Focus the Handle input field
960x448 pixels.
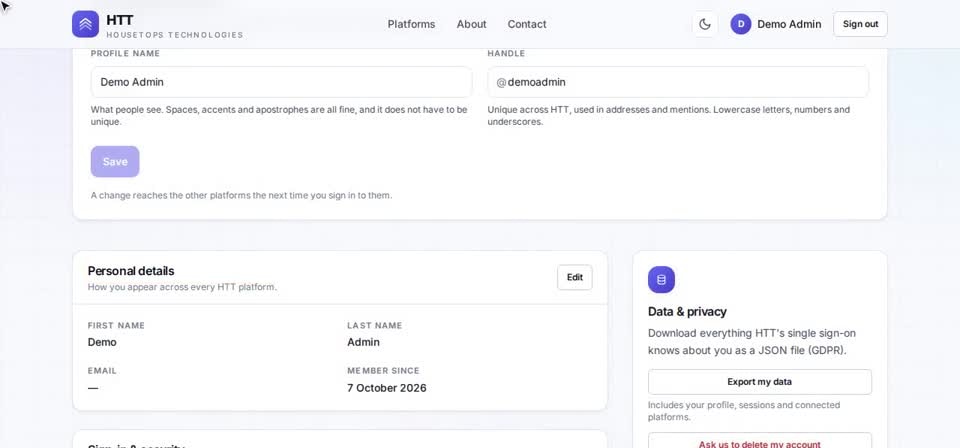coord(678,82)
